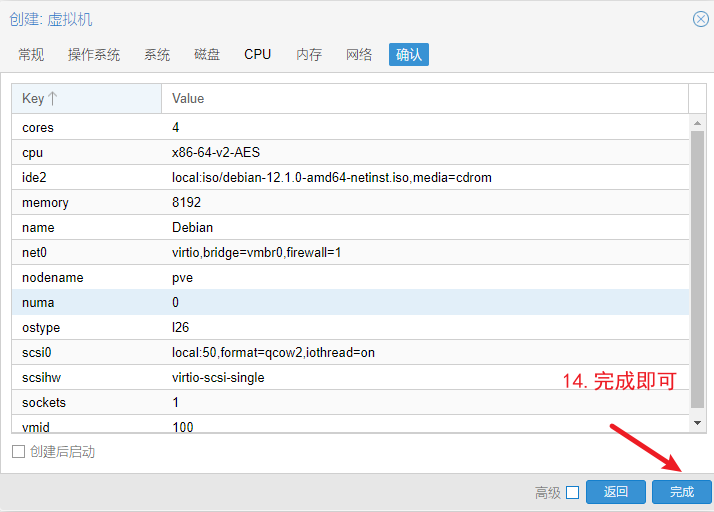714x512 pixels.
Task: Select the numa row in table
Action: point(350,302)
